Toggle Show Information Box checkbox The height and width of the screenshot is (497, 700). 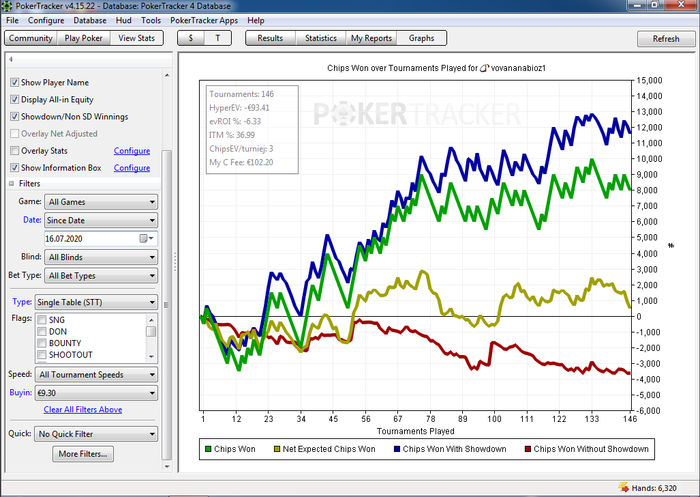click(x=15, y=168)
